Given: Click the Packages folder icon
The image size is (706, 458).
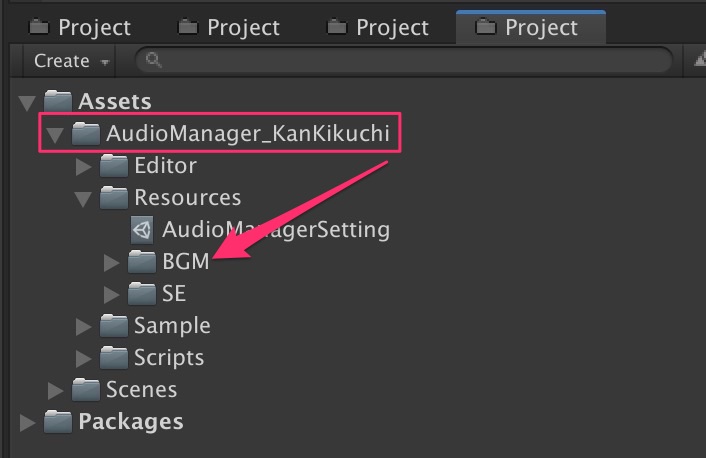Looking at the screenshot, I should click(58, 422).
